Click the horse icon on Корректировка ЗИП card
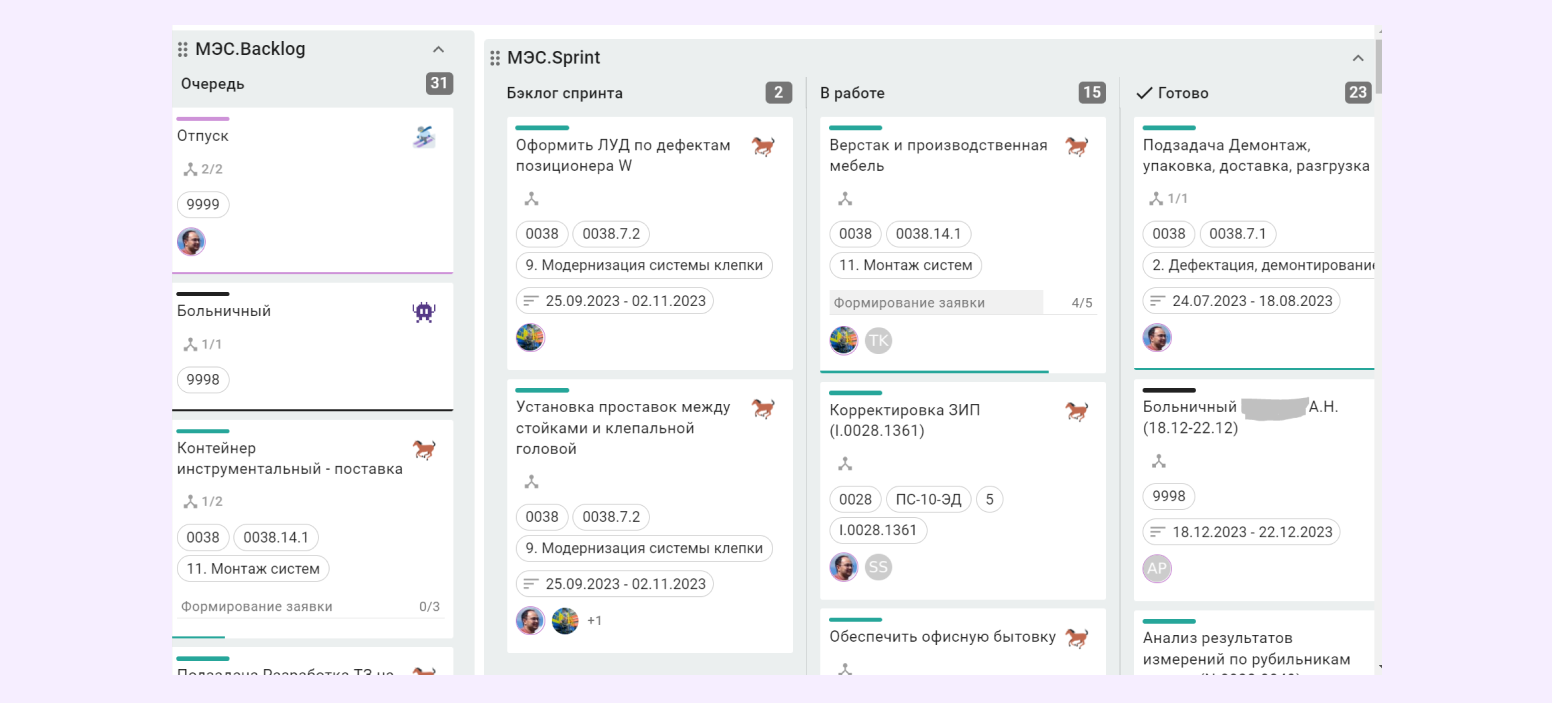 tap(1076, 411)
